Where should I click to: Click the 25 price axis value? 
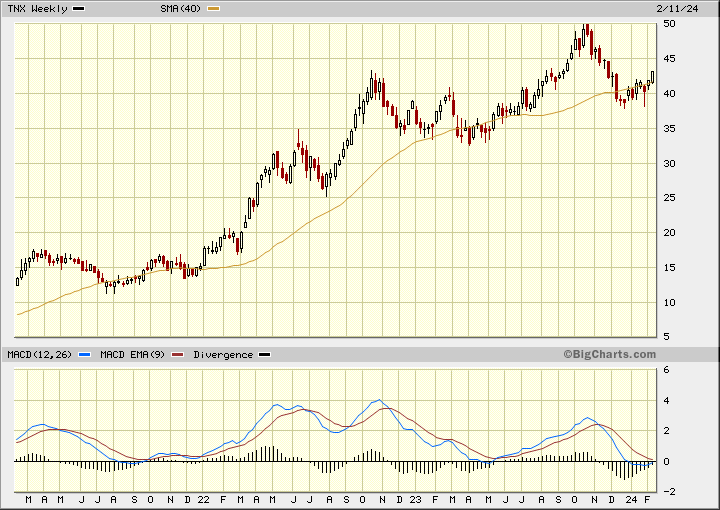(x=669, y=198)
